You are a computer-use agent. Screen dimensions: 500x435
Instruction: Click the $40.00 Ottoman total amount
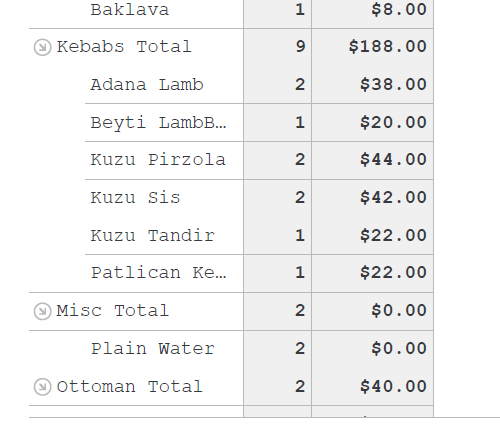tap(393, 386)
